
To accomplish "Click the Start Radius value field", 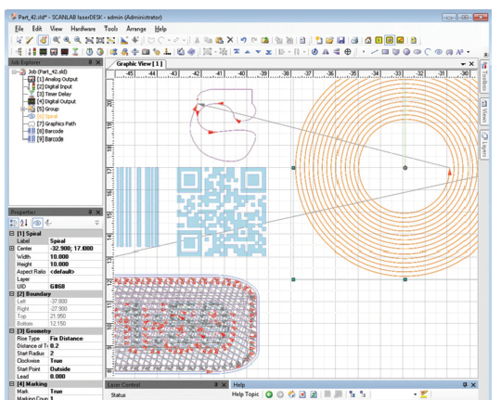I will 76,353.
